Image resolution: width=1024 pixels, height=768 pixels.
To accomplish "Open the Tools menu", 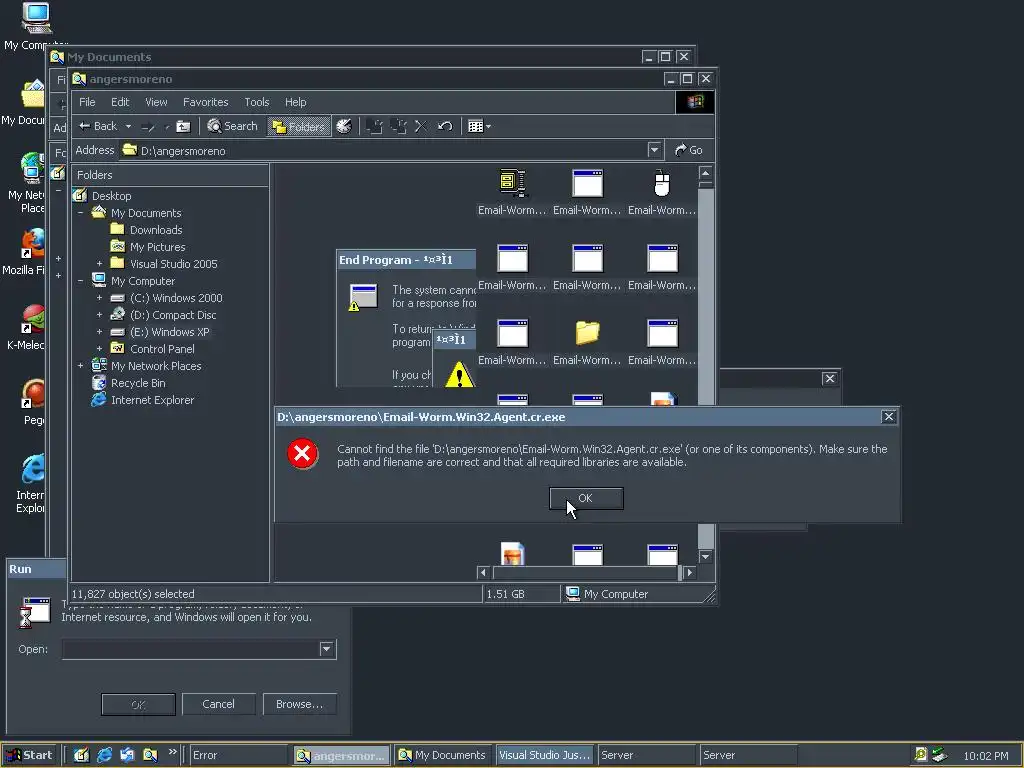I will 257,102.
